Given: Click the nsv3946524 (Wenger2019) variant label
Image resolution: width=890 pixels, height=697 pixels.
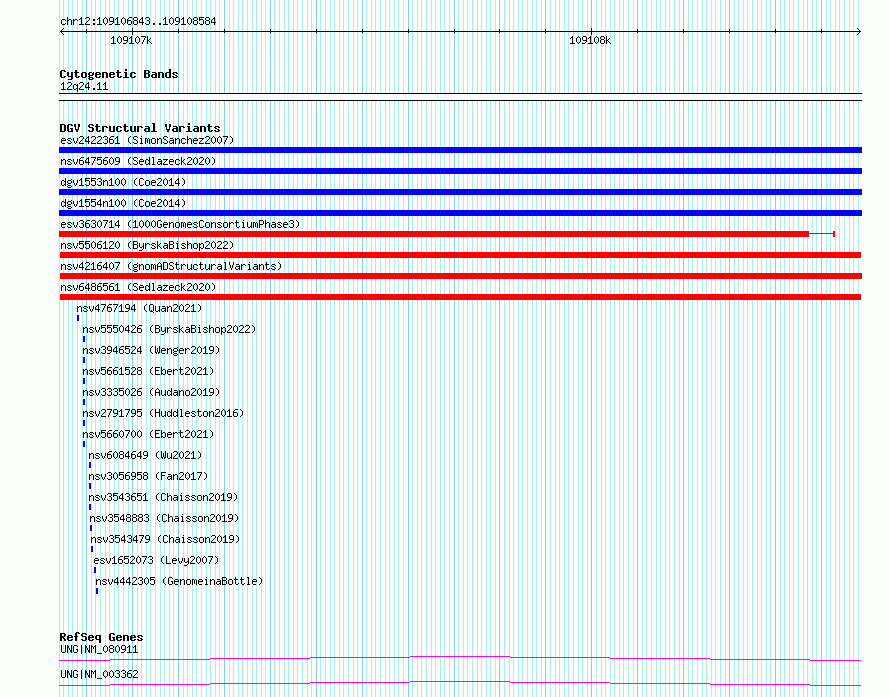Looking at the screenshot, I should tap(151, 350).
